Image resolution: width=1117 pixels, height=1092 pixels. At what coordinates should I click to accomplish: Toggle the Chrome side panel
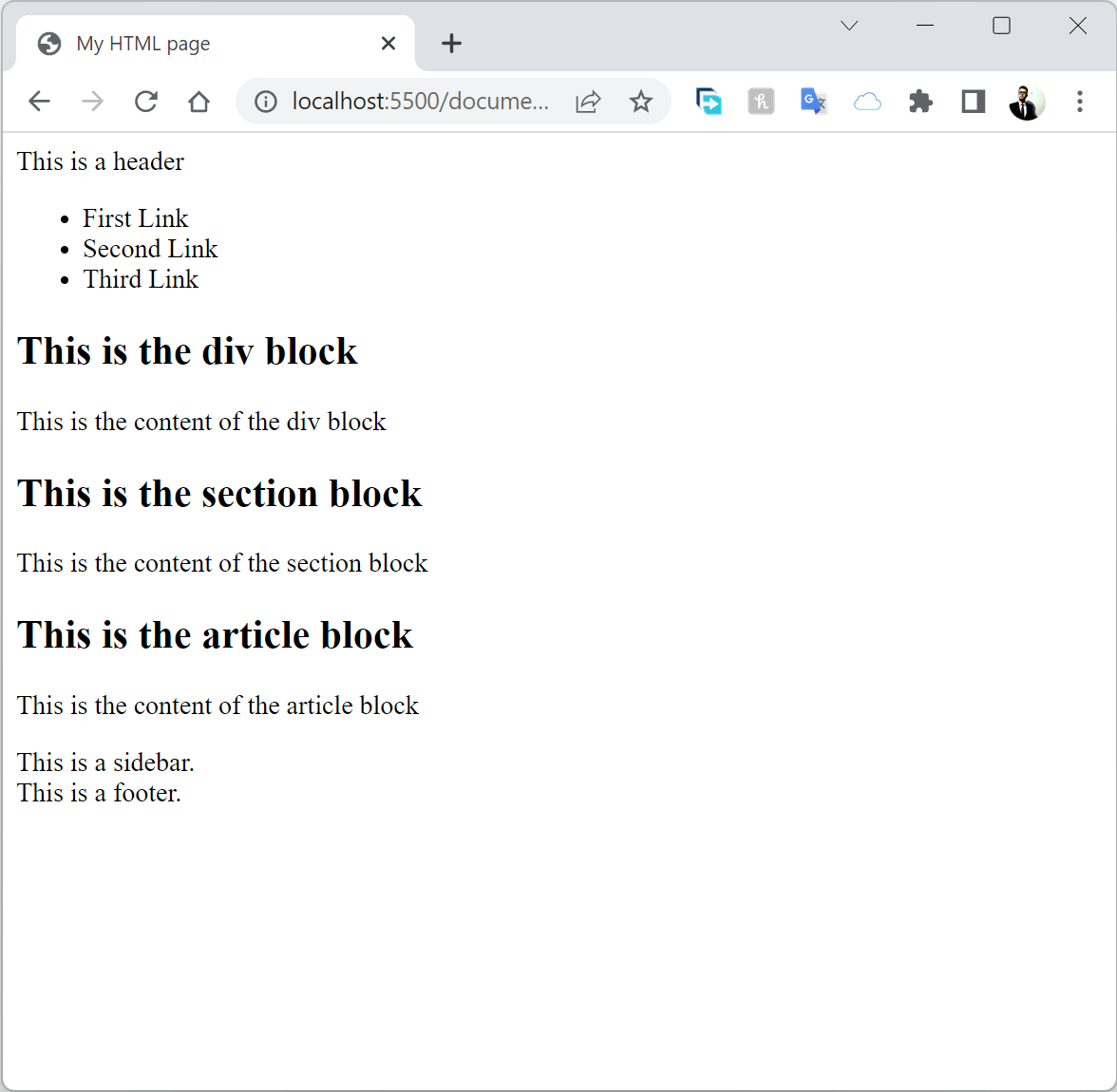pyautogui.click(x=972, y=101)
